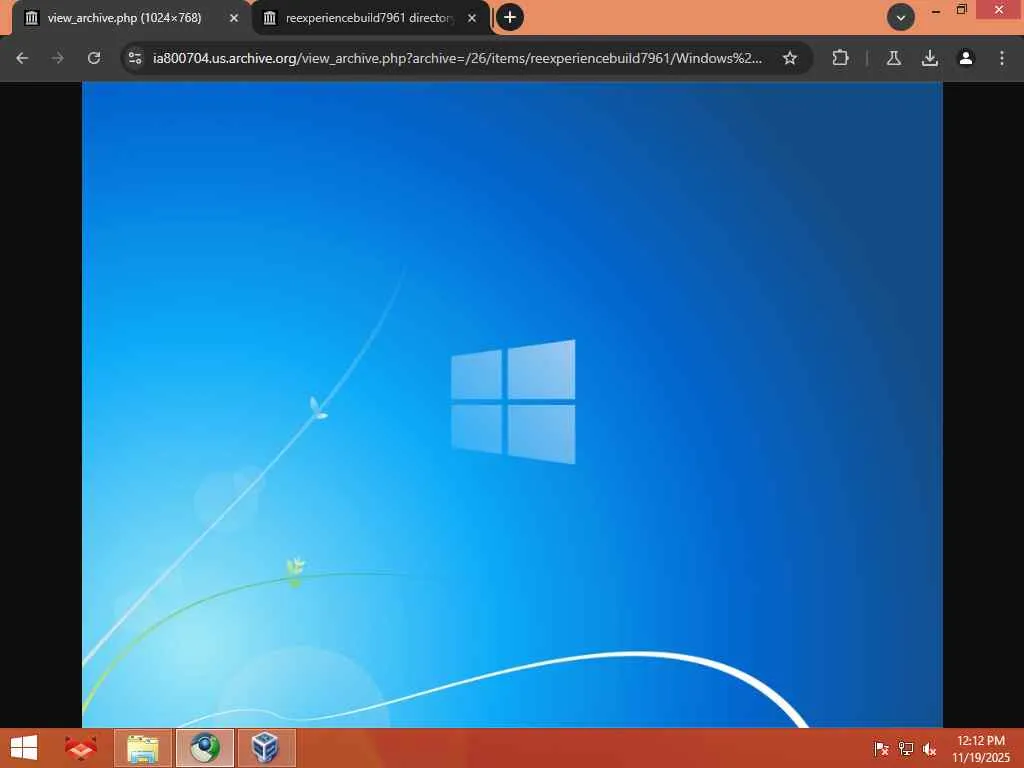Image resolution: width=1024 pixels, height=768 pixels.
Task: Open VirtualBox from taskbar
Action: (266, 748)
